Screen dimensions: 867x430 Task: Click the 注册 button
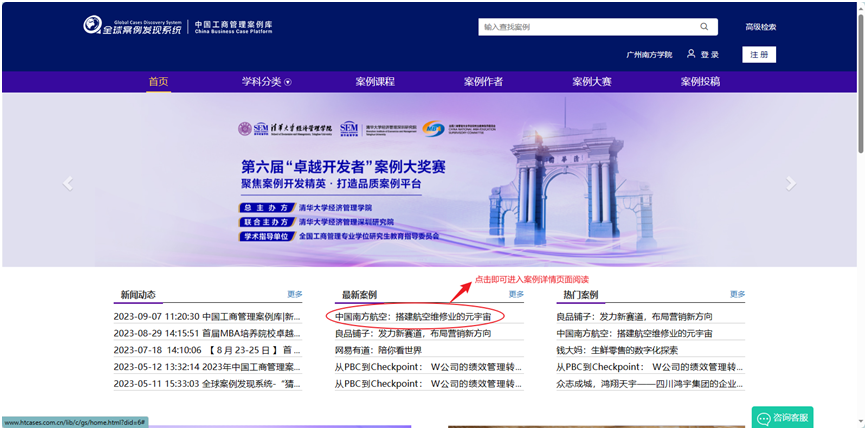(x=759, y=55)
